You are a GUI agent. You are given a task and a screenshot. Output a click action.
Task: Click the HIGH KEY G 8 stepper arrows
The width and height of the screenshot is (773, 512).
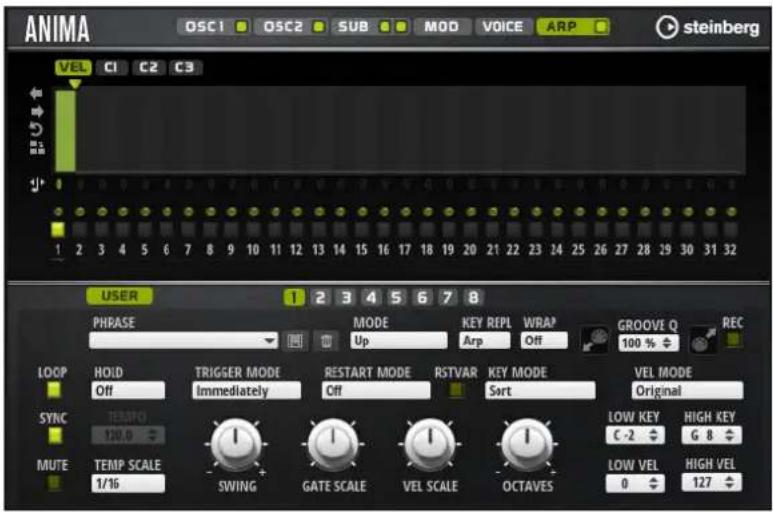(x=730, y=436)
